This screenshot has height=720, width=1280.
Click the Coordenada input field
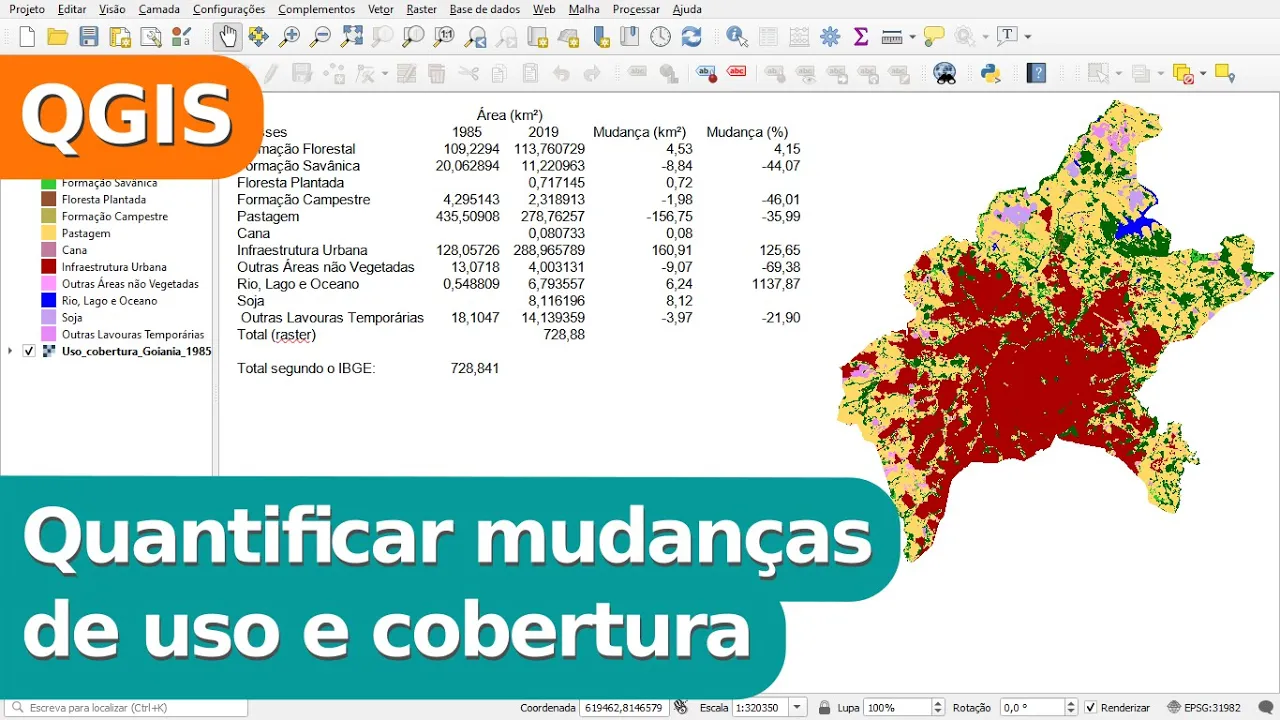tap(624, 708)
